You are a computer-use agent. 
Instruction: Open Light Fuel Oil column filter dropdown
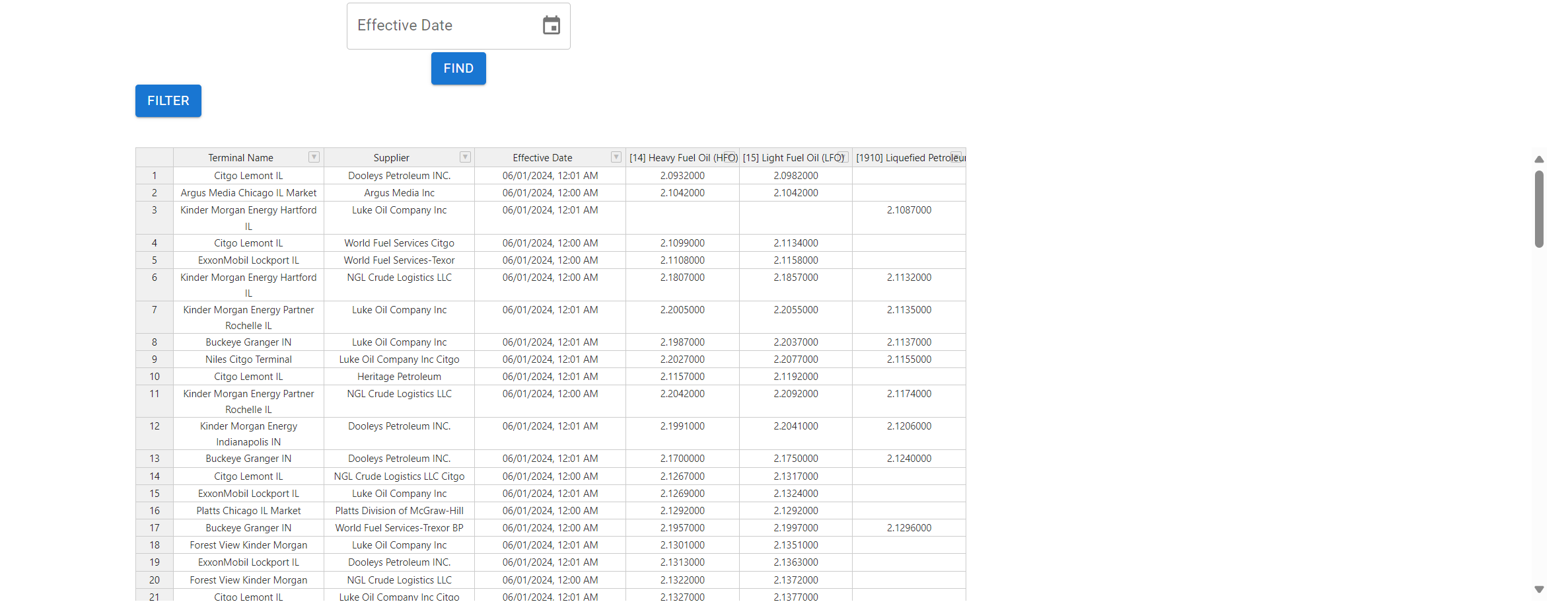pyautogui.click(x=843, y=157)
